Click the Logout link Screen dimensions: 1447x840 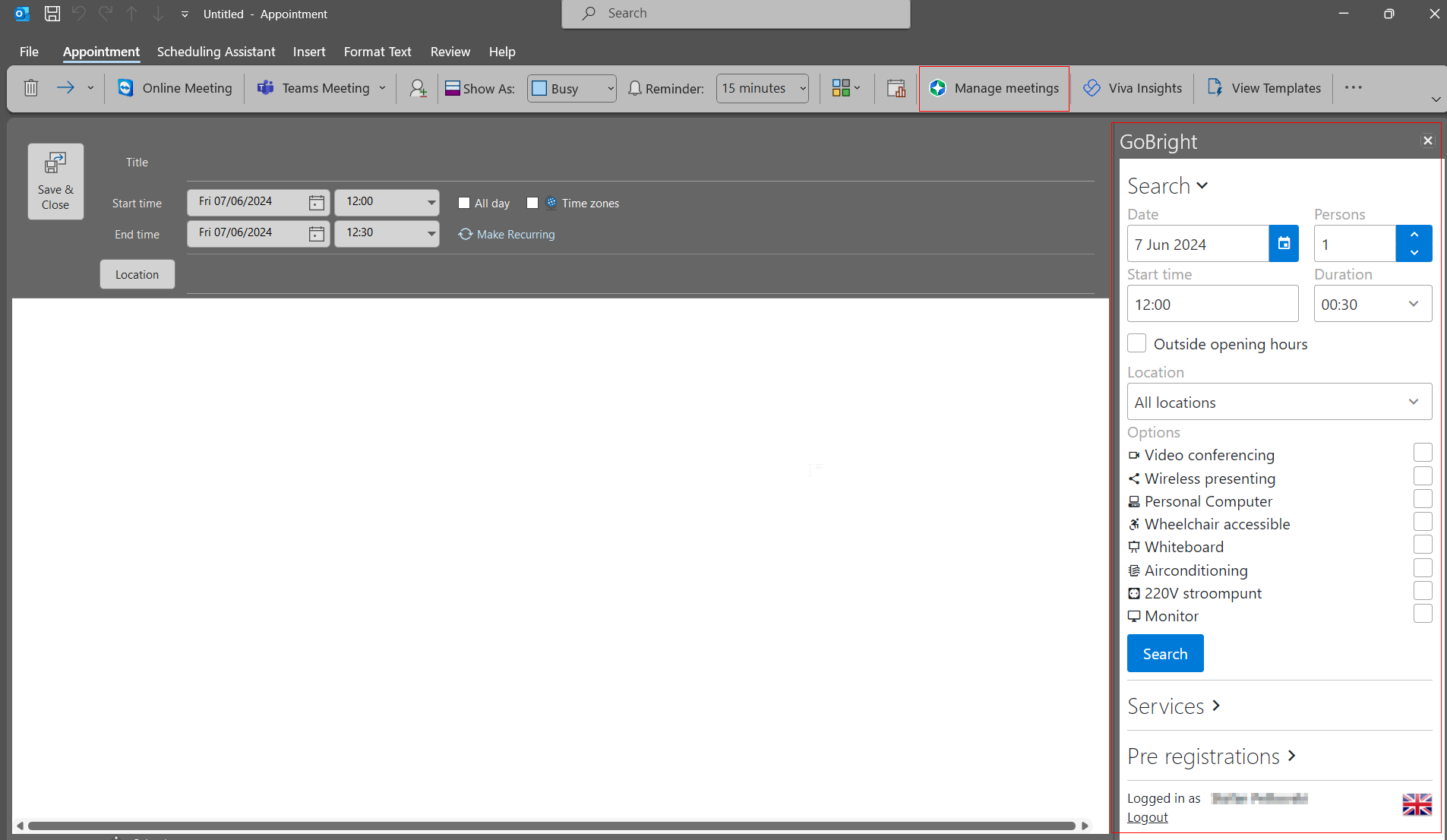(1147, 817)
